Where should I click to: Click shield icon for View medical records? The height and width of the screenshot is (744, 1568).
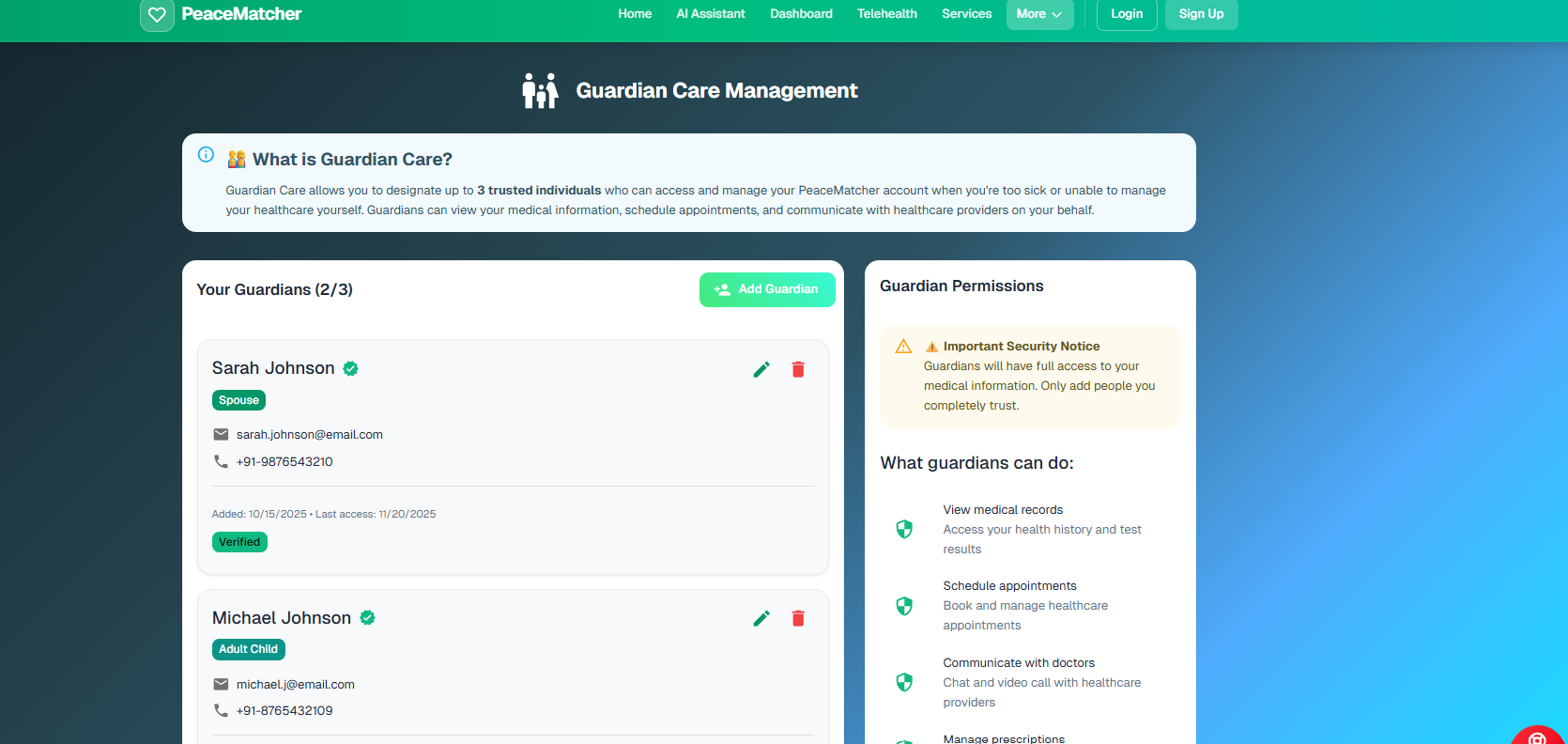click(904, 529)
